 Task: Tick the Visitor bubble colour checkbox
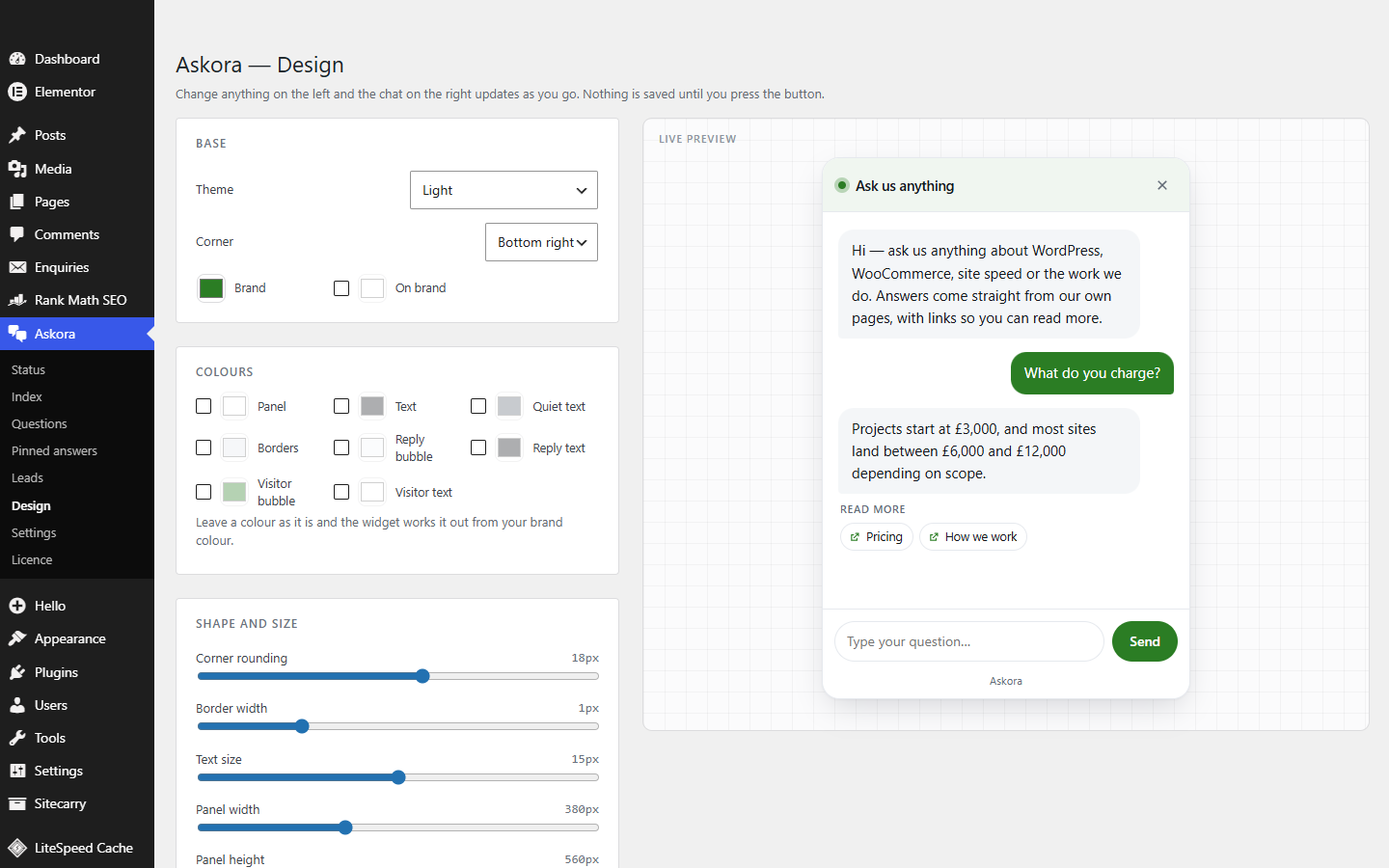click(204, 492)
